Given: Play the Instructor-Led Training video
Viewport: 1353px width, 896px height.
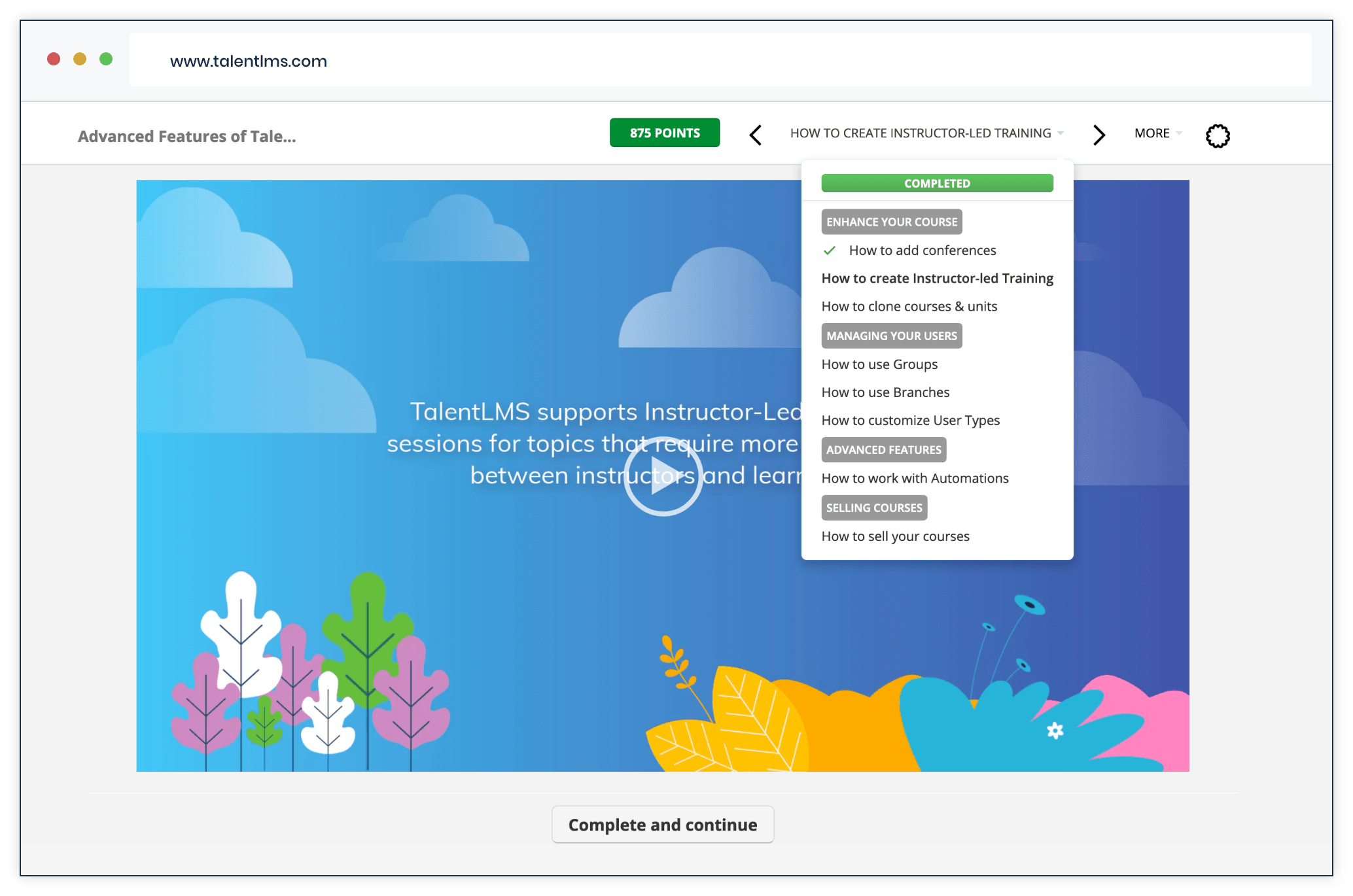Looking at the screenshot, I should pyautogui.click(x=663, y=476).
